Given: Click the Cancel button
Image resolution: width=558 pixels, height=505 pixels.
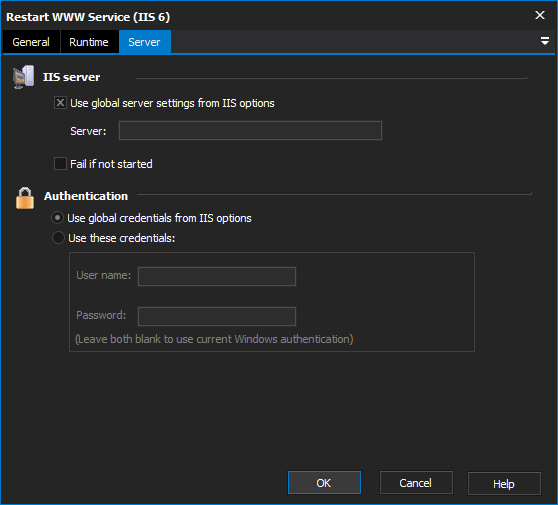Looking at the screenshot, I should (416, 483).
